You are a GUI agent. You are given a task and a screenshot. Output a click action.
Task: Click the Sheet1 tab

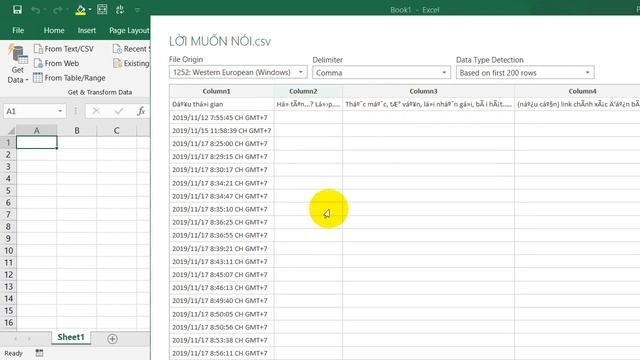(71, 337)
